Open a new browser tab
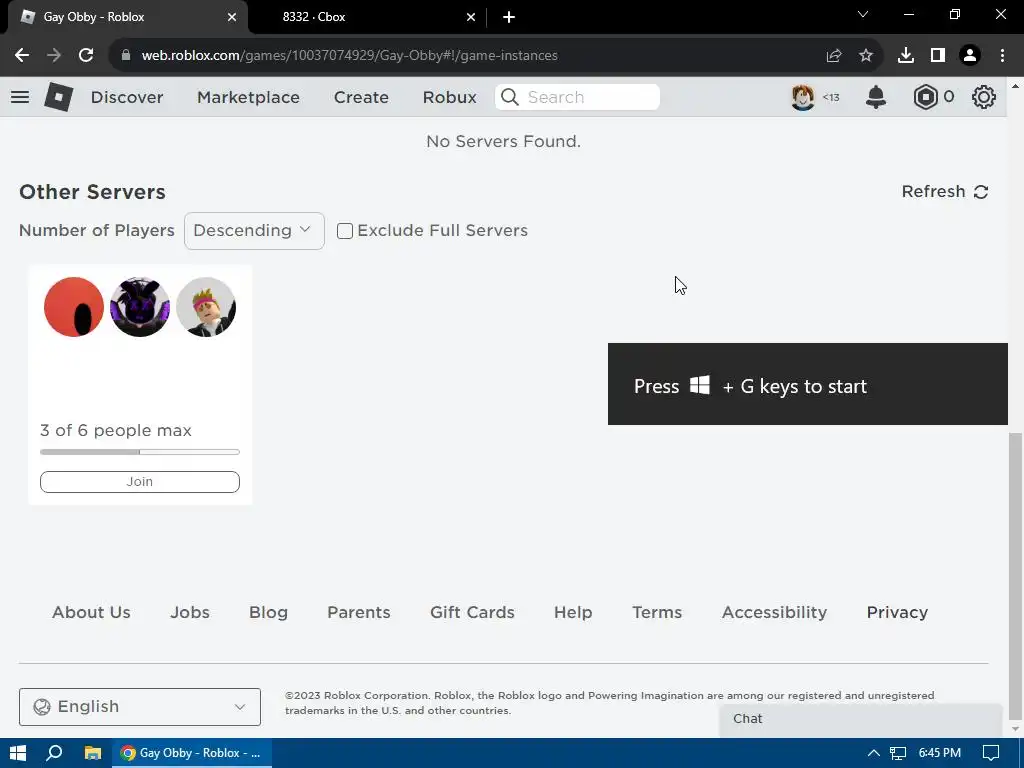 coord(509,17)
